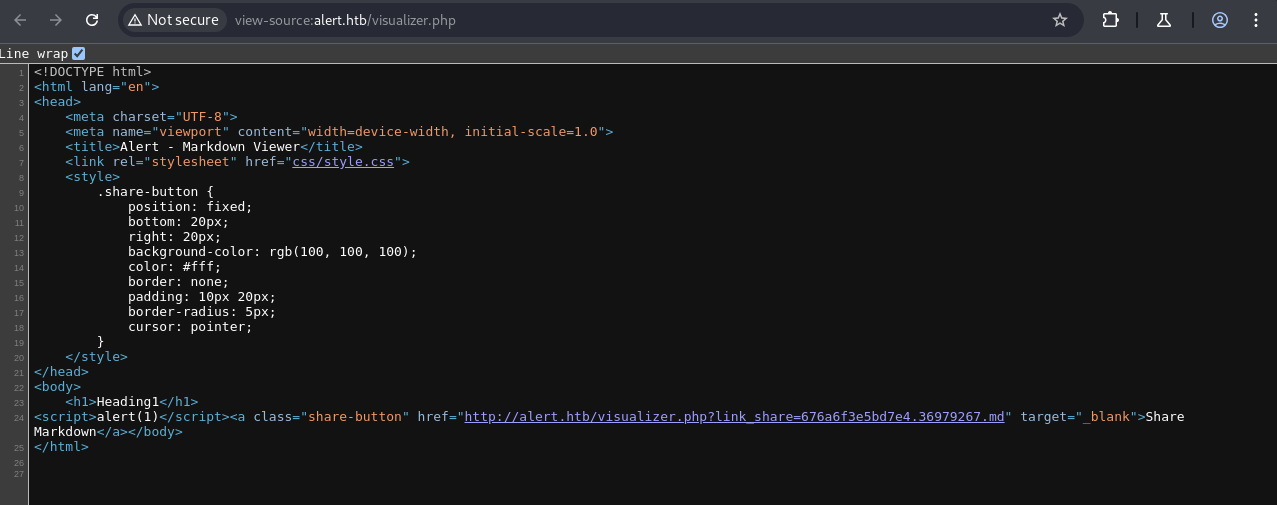
Task: Click the Heading1 h1 source line
Action: click(x=128, y=401)
